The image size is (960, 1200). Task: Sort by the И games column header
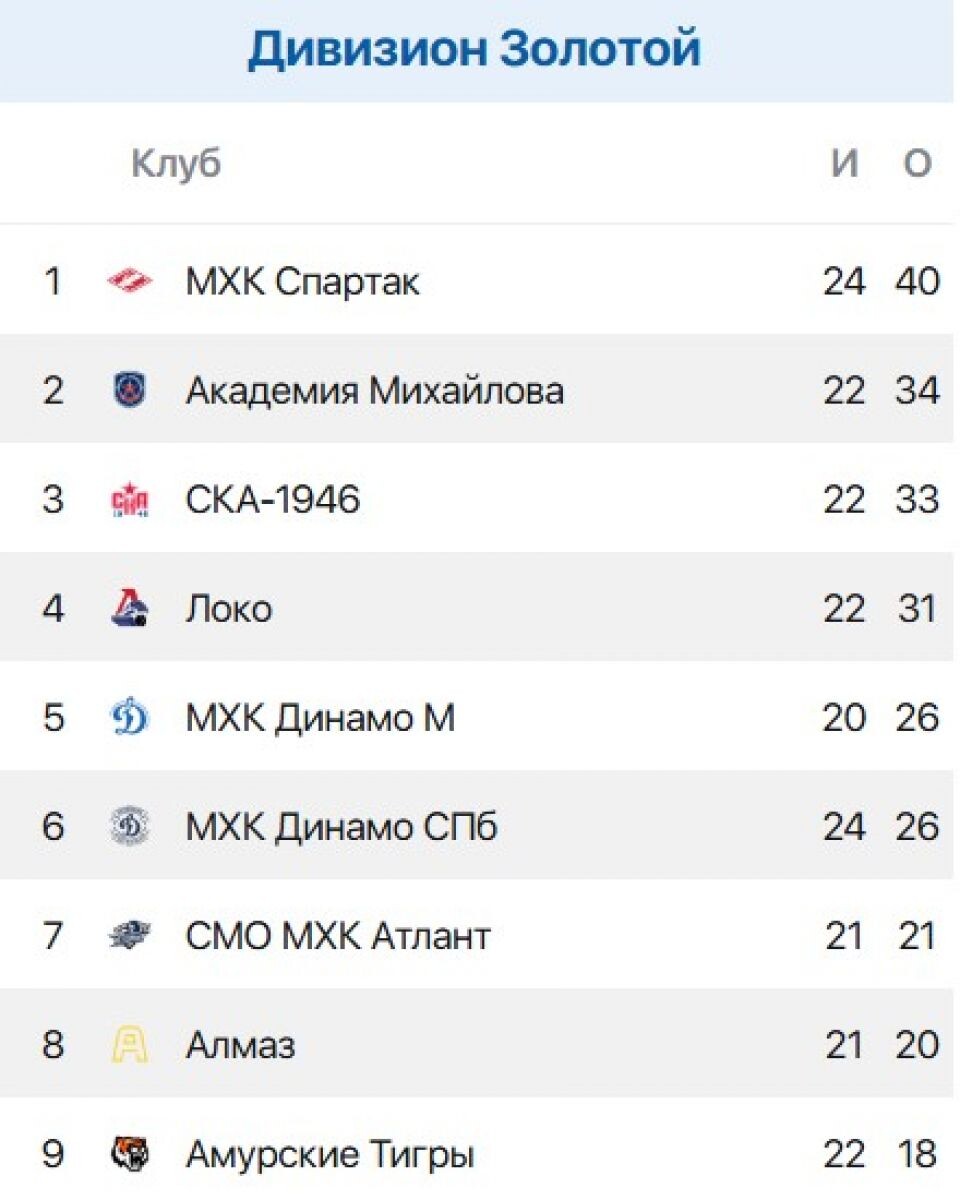click(845, 164)
